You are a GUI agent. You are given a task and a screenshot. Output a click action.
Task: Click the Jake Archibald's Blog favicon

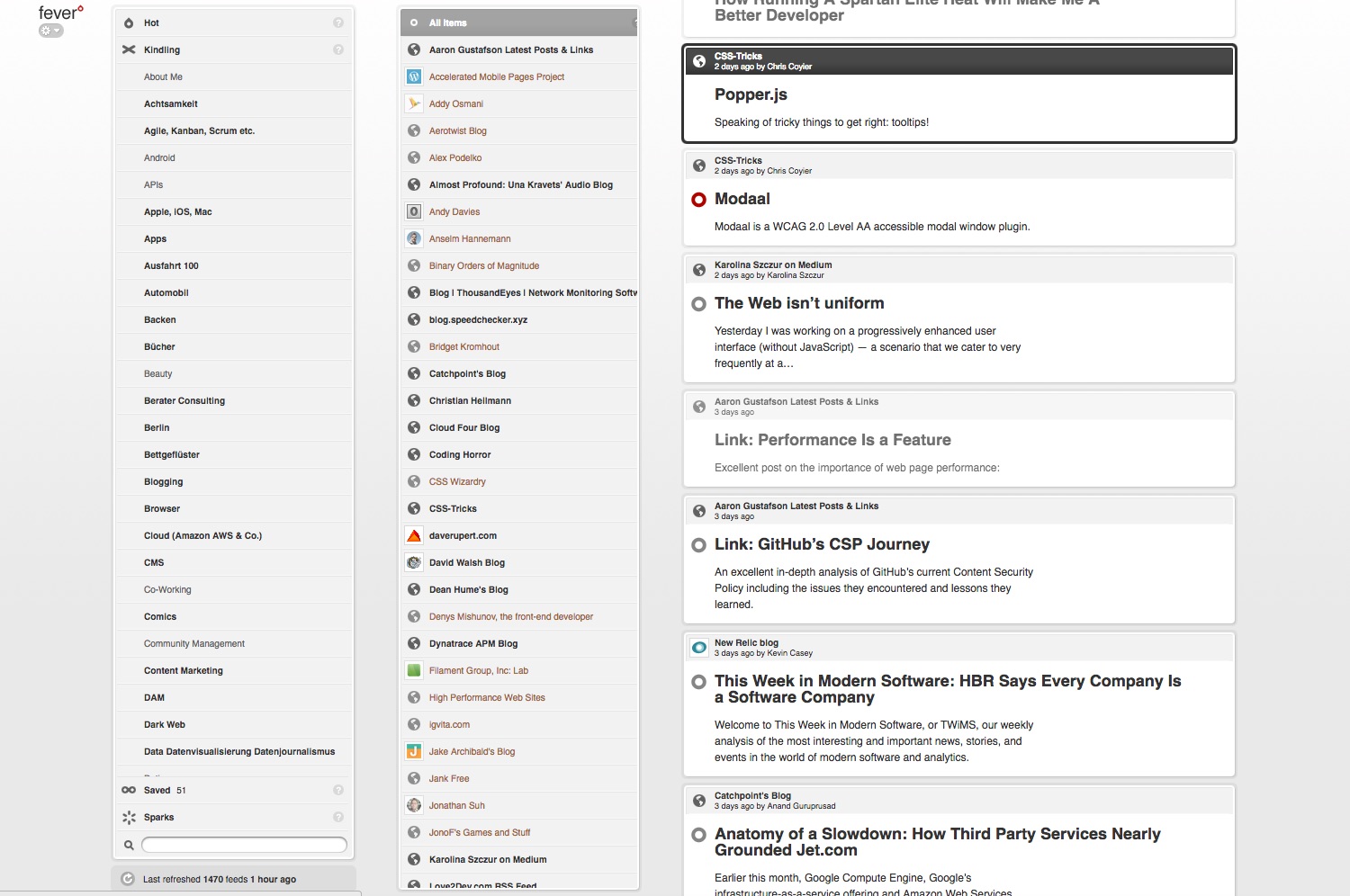pos(414,751)
